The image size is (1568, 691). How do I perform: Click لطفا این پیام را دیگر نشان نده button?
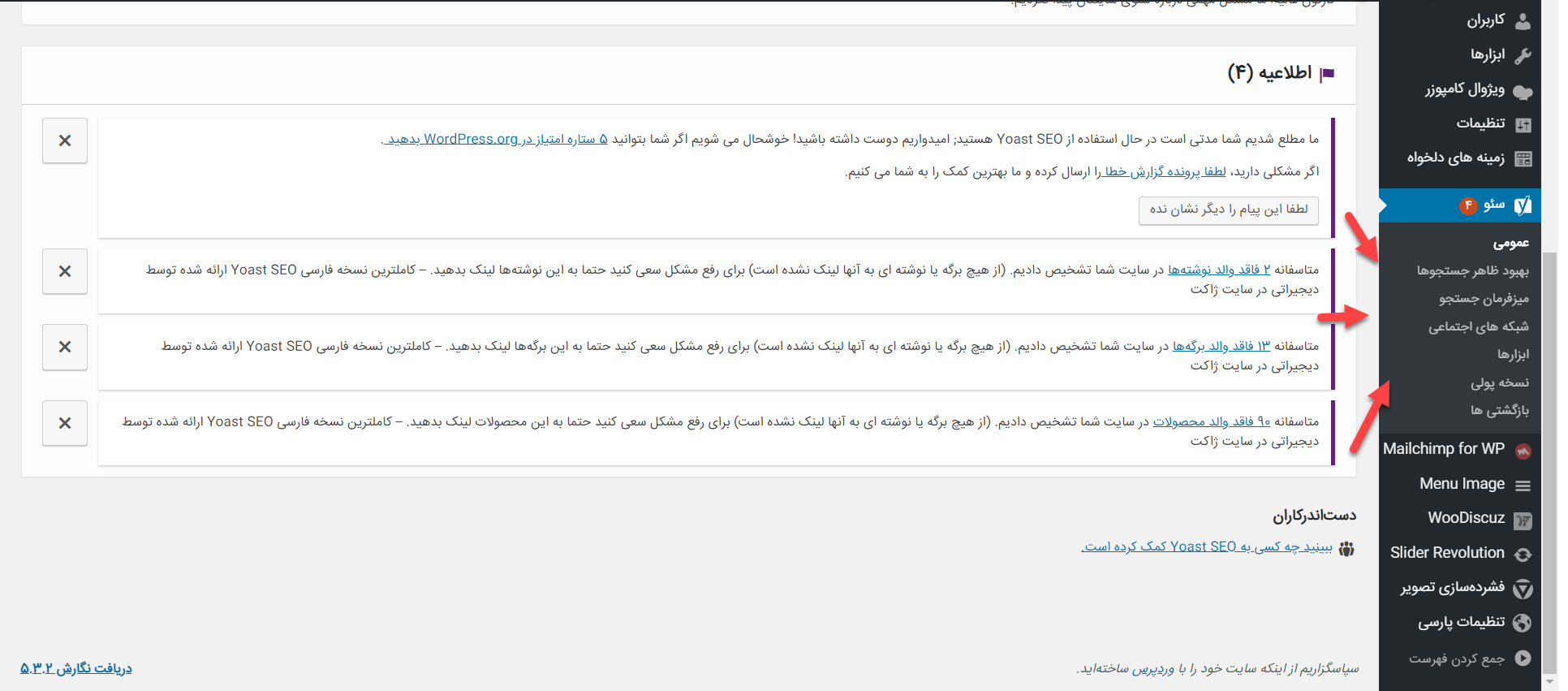pyautogui.click(x=1228, y=210)
